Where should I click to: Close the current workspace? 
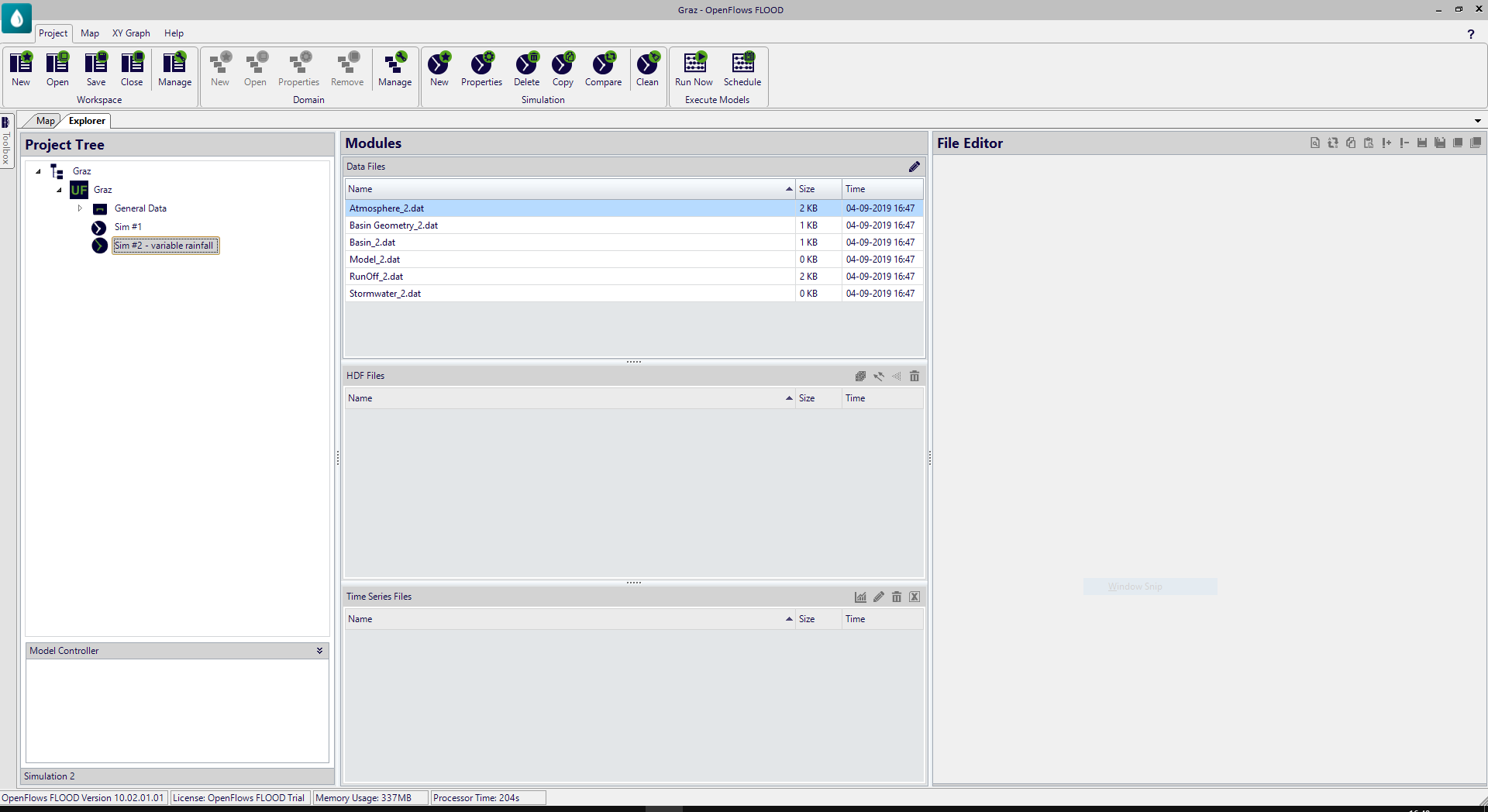(x=132, y=69)
